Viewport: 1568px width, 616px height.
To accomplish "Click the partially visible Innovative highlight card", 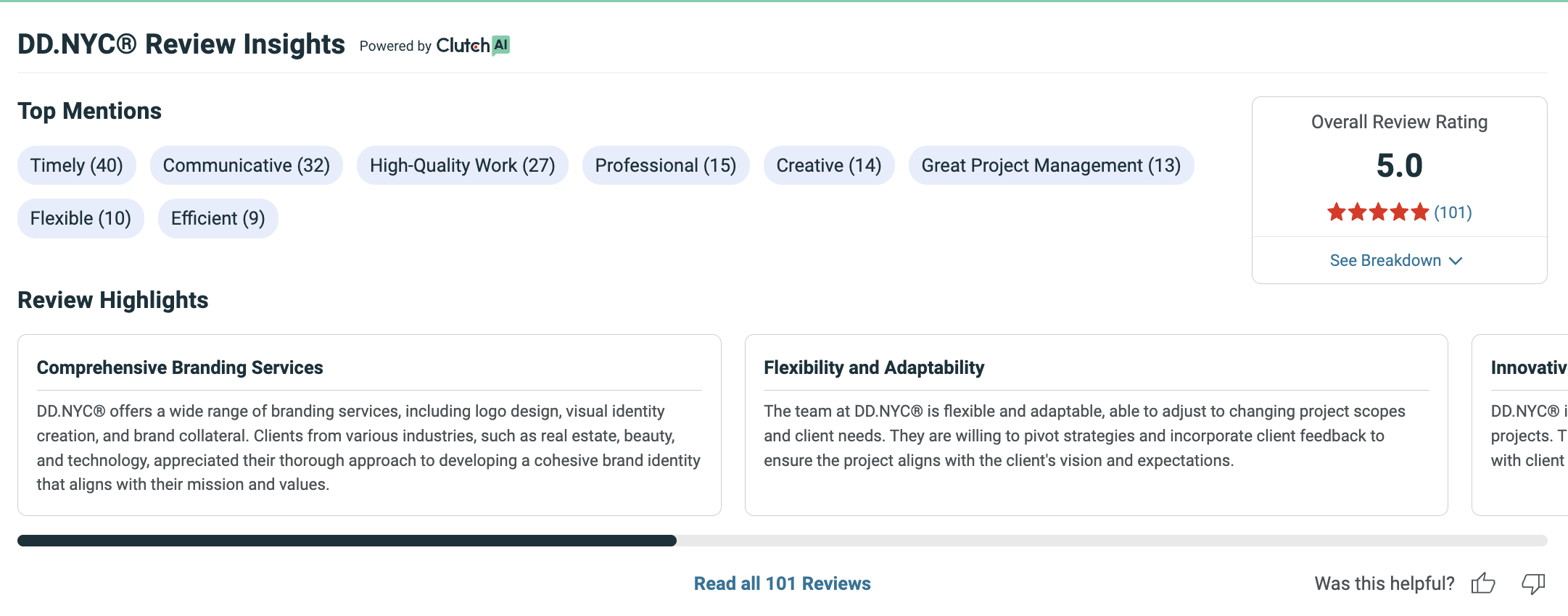I will [x=1520, y=425].
